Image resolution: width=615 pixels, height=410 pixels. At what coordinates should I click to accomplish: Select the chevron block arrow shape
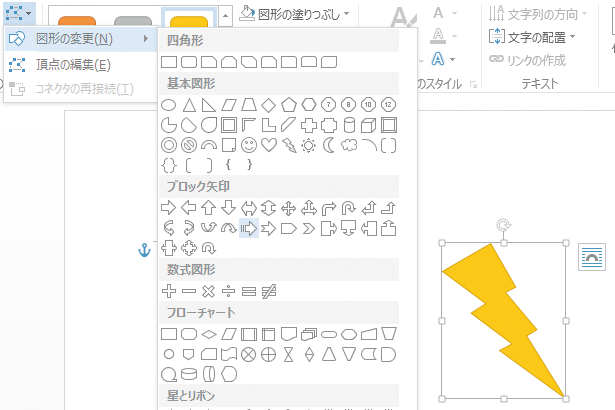point(309,228)
